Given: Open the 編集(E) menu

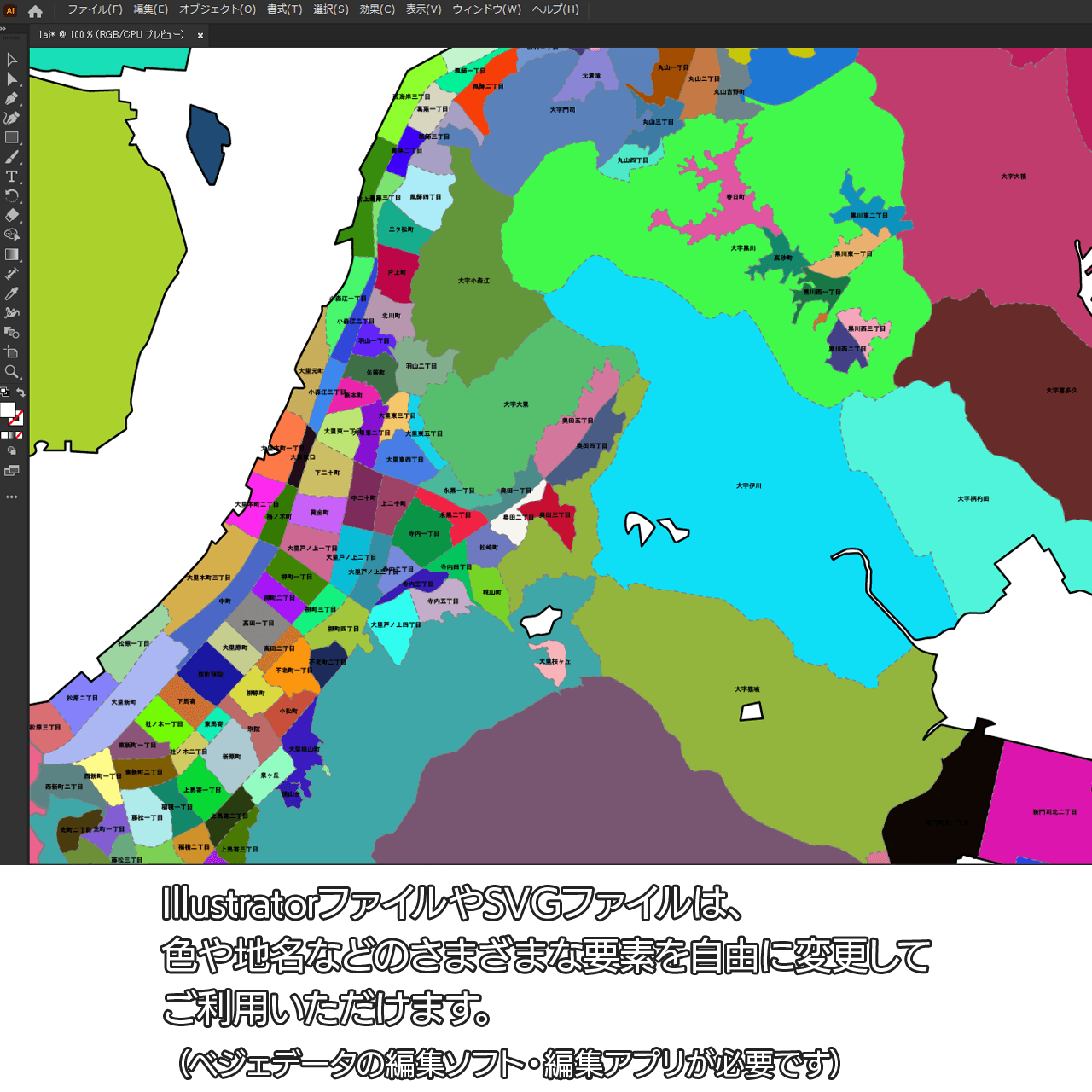Looking at the screenshot, I should pyautogui.click(x=150, y=9).
